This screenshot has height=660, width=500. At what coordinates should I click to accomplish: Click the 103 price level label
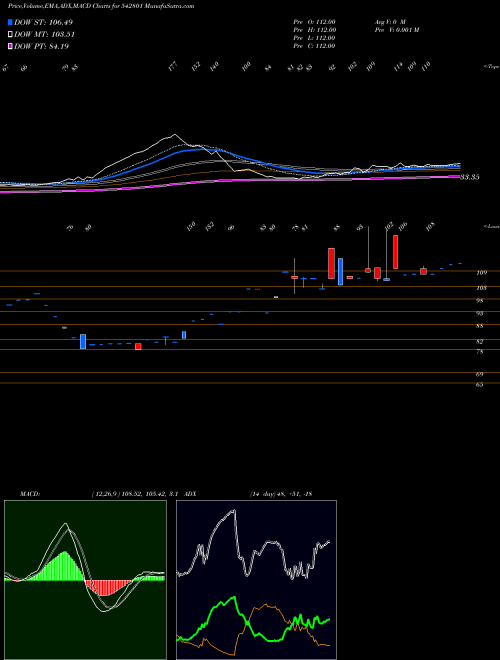coord(481,288)
